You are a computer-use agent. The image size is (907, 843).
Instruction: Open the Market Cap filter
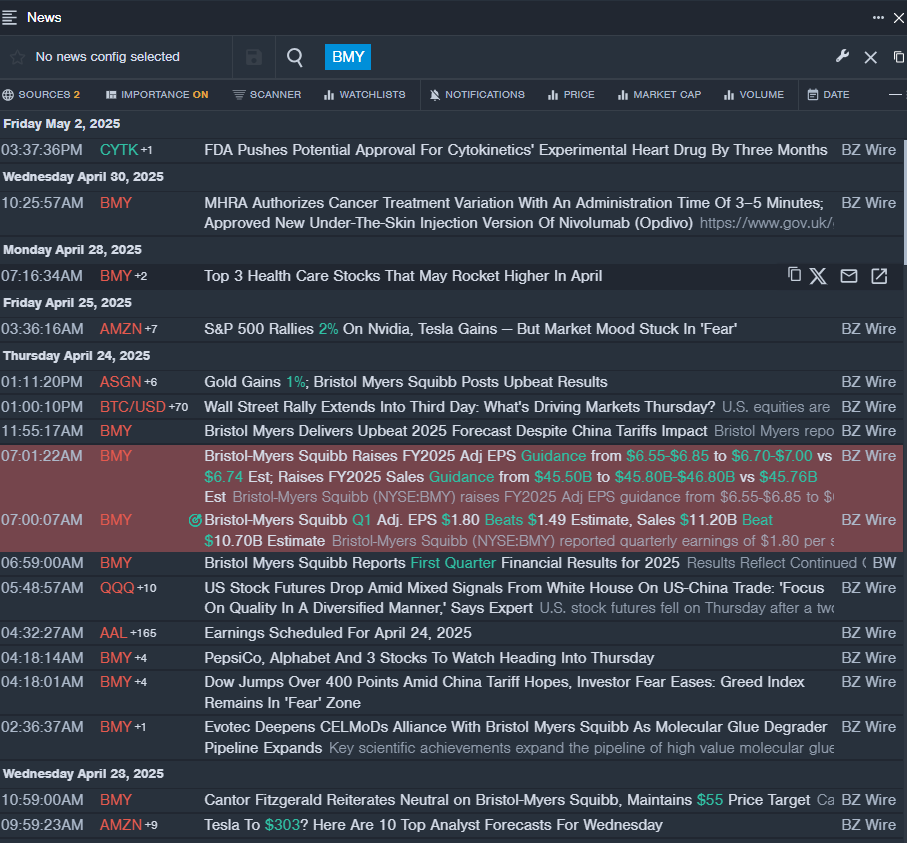point(659,94)
